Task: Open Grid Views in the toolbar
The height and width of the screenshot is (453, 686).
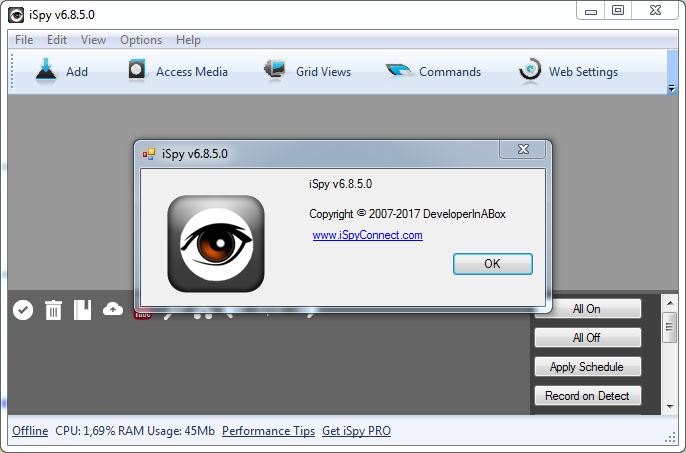Action: (x=308, y=71)
